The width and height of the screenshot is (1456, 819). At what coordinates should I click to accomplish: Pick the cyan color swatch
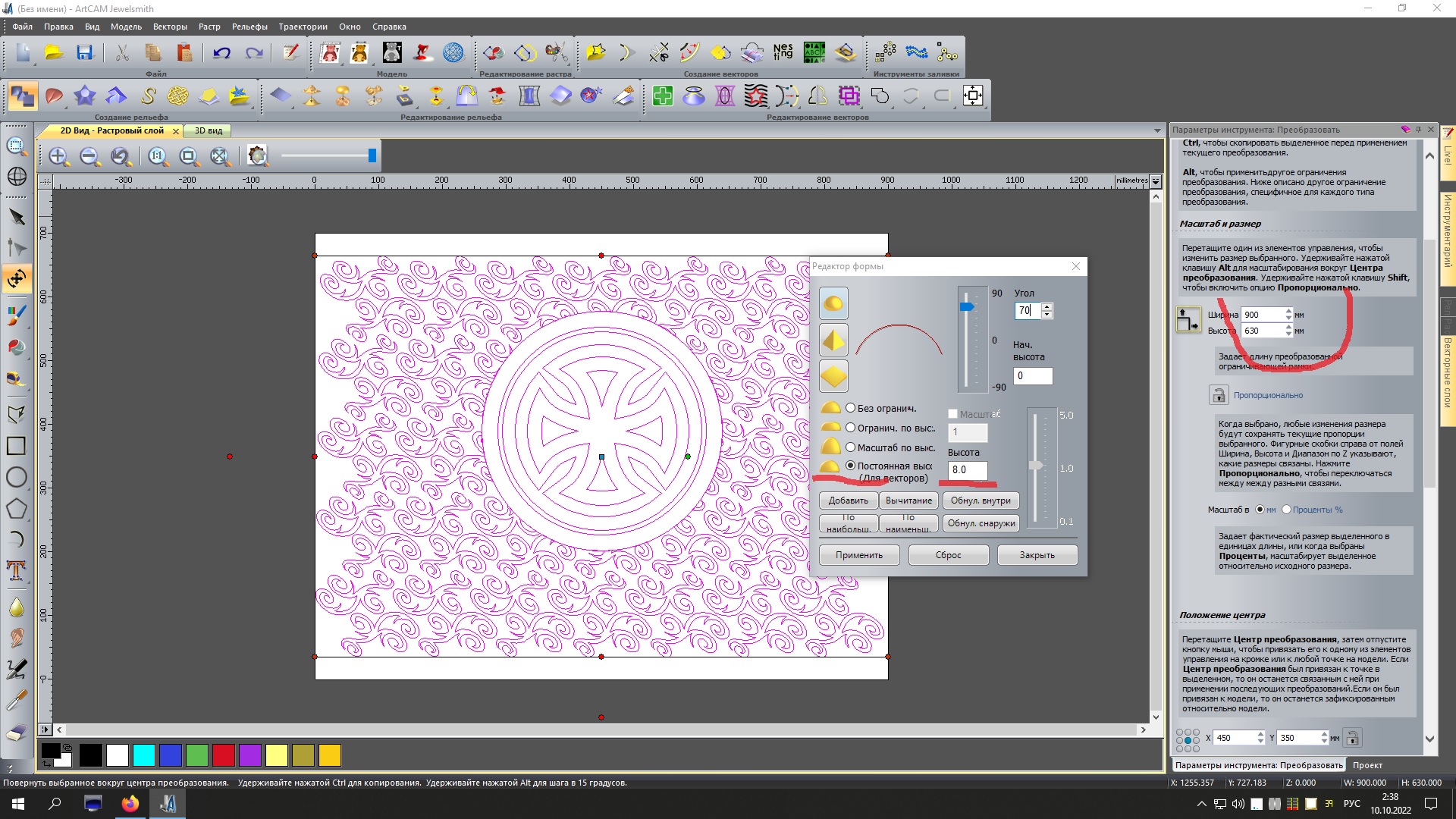(143, 755)
